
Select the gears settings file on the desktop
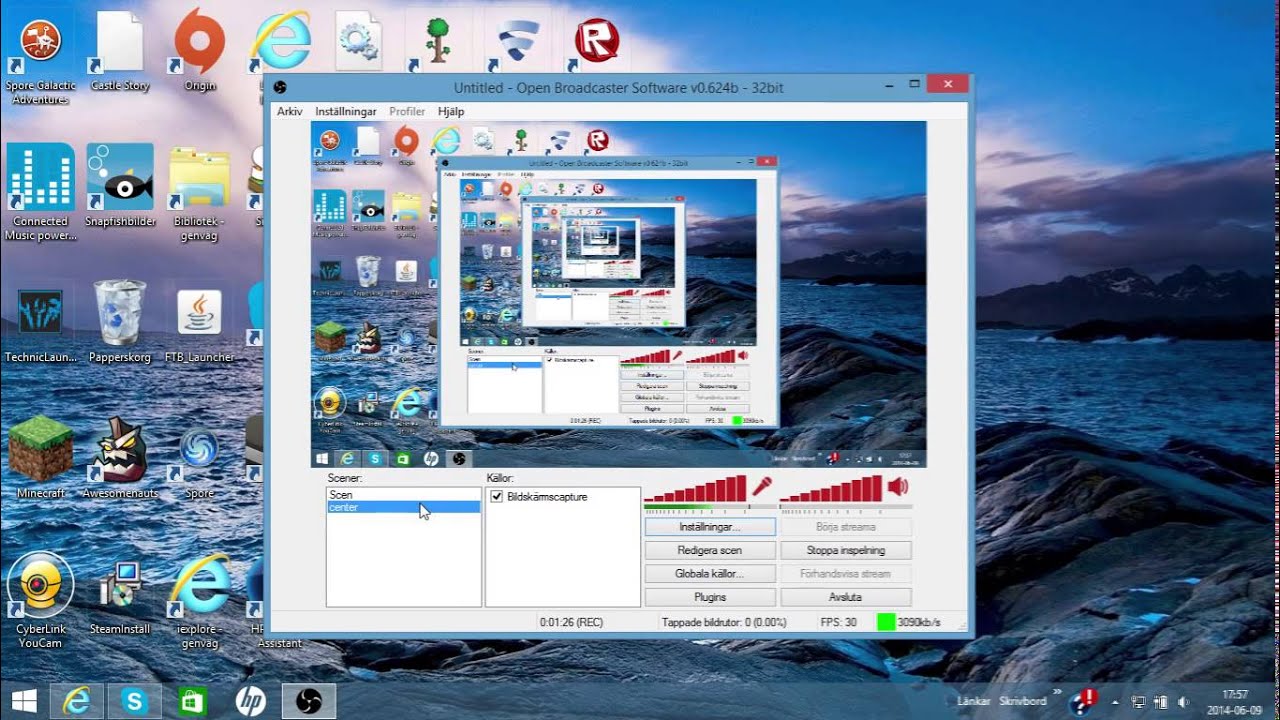tap(357, 40)
